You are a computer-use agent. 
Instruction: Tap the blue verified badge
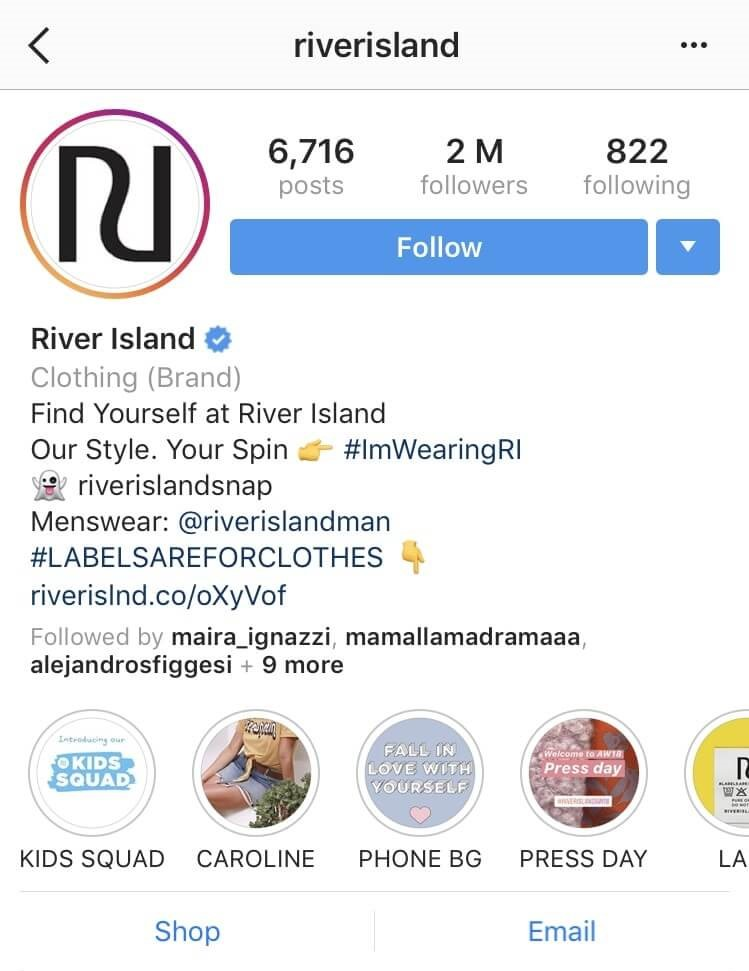(x=218, y=339)
